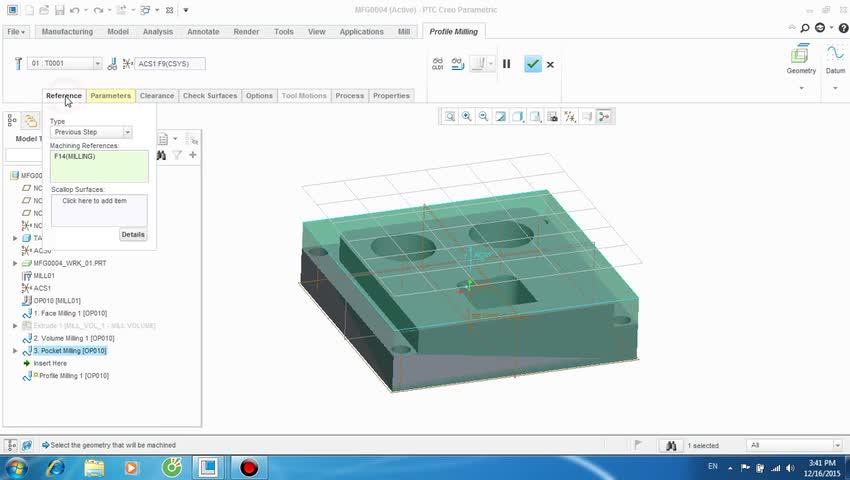Expand Geometry group dropdown arrow
The height and width of the screenshot is (480, 850).
801,88
